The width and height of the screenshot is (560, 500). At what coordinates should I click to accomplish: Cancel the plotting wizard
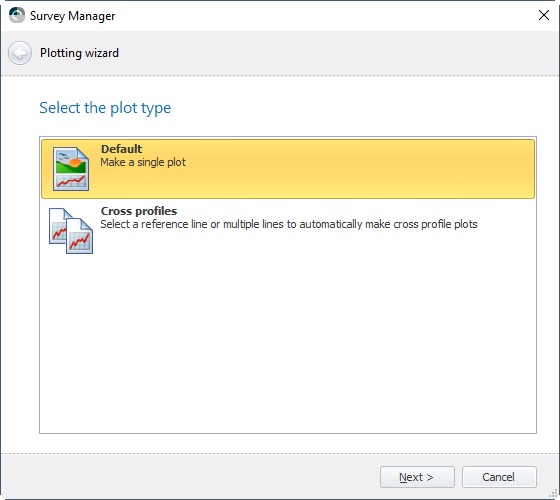click(x=499, y=477)
